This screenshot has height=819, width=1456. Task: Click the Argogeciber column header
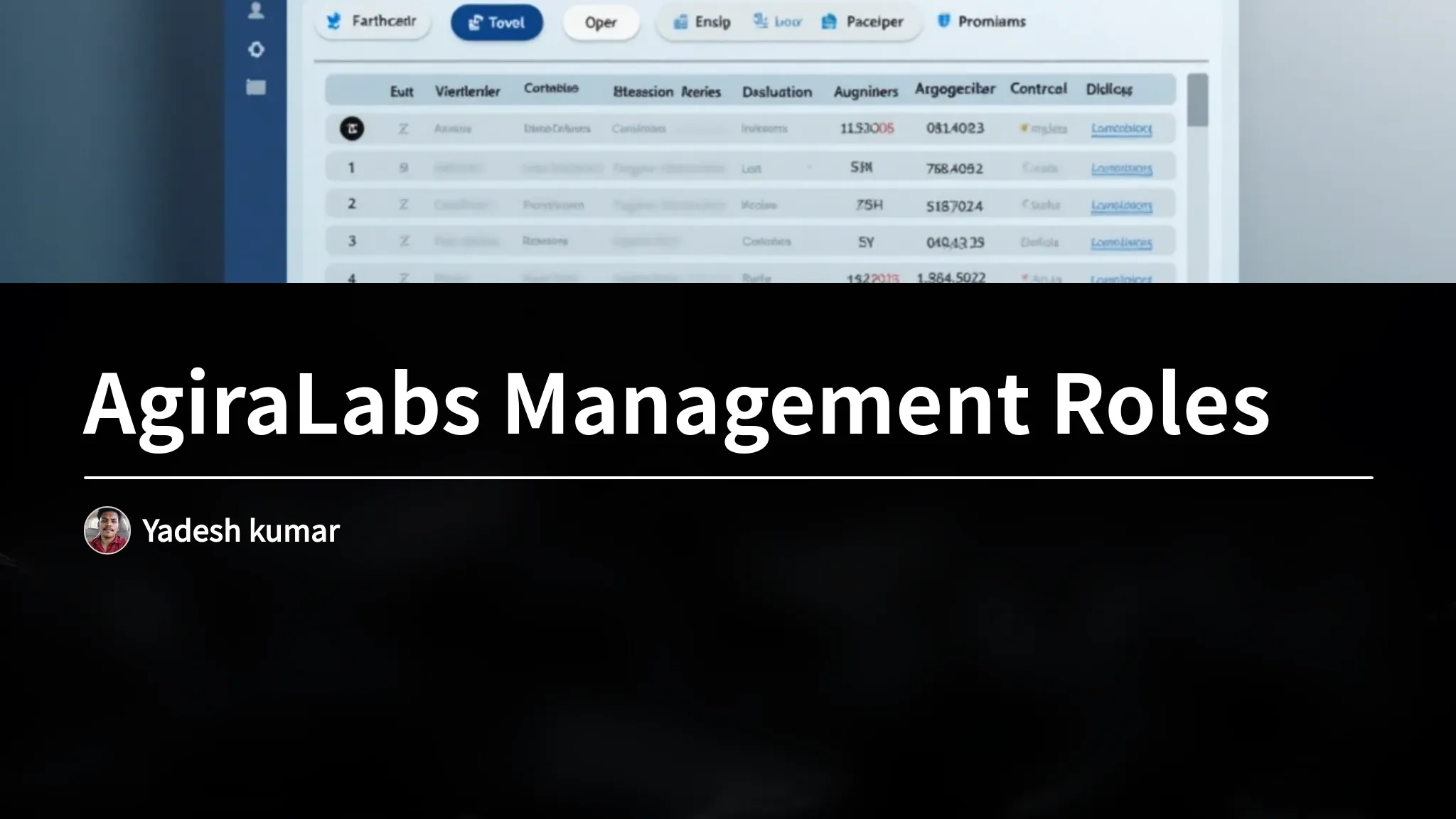[x=955, y=90]
